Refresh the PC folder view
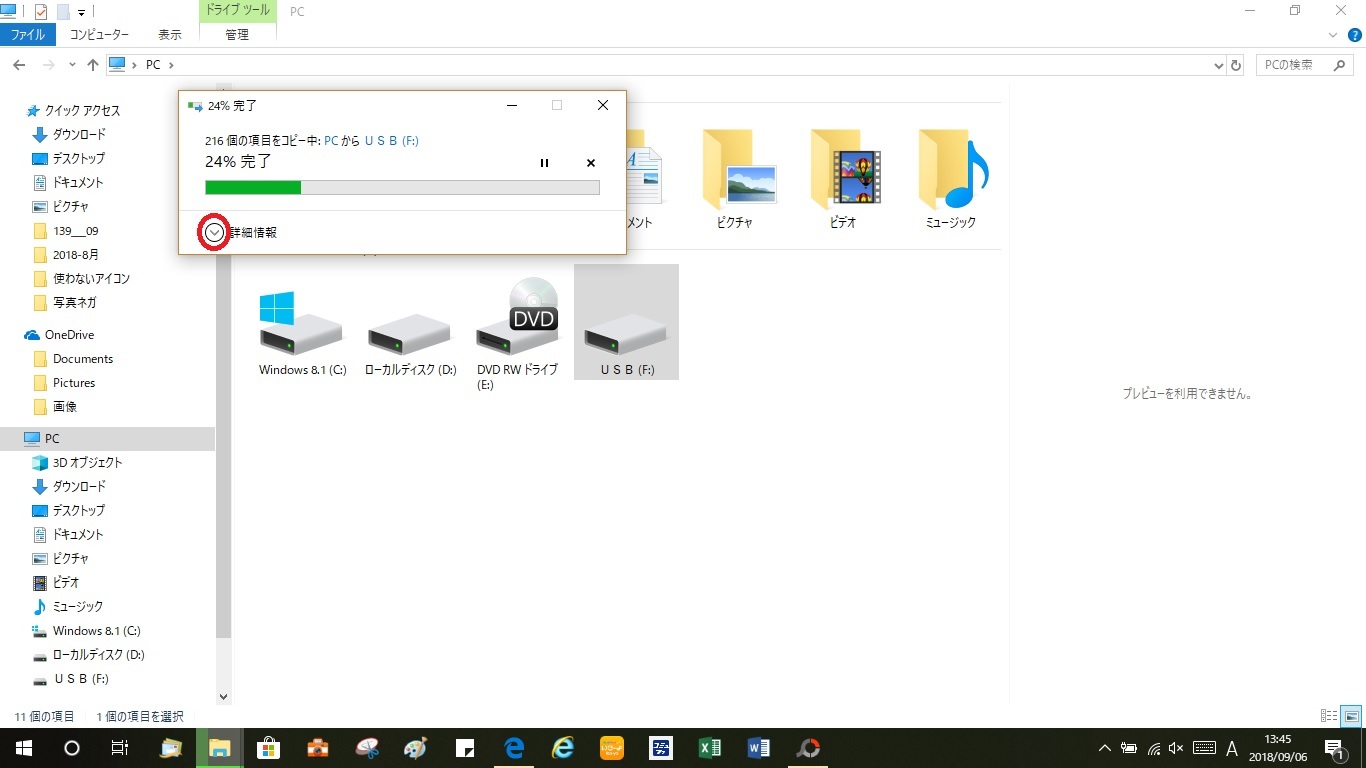 1236,65
